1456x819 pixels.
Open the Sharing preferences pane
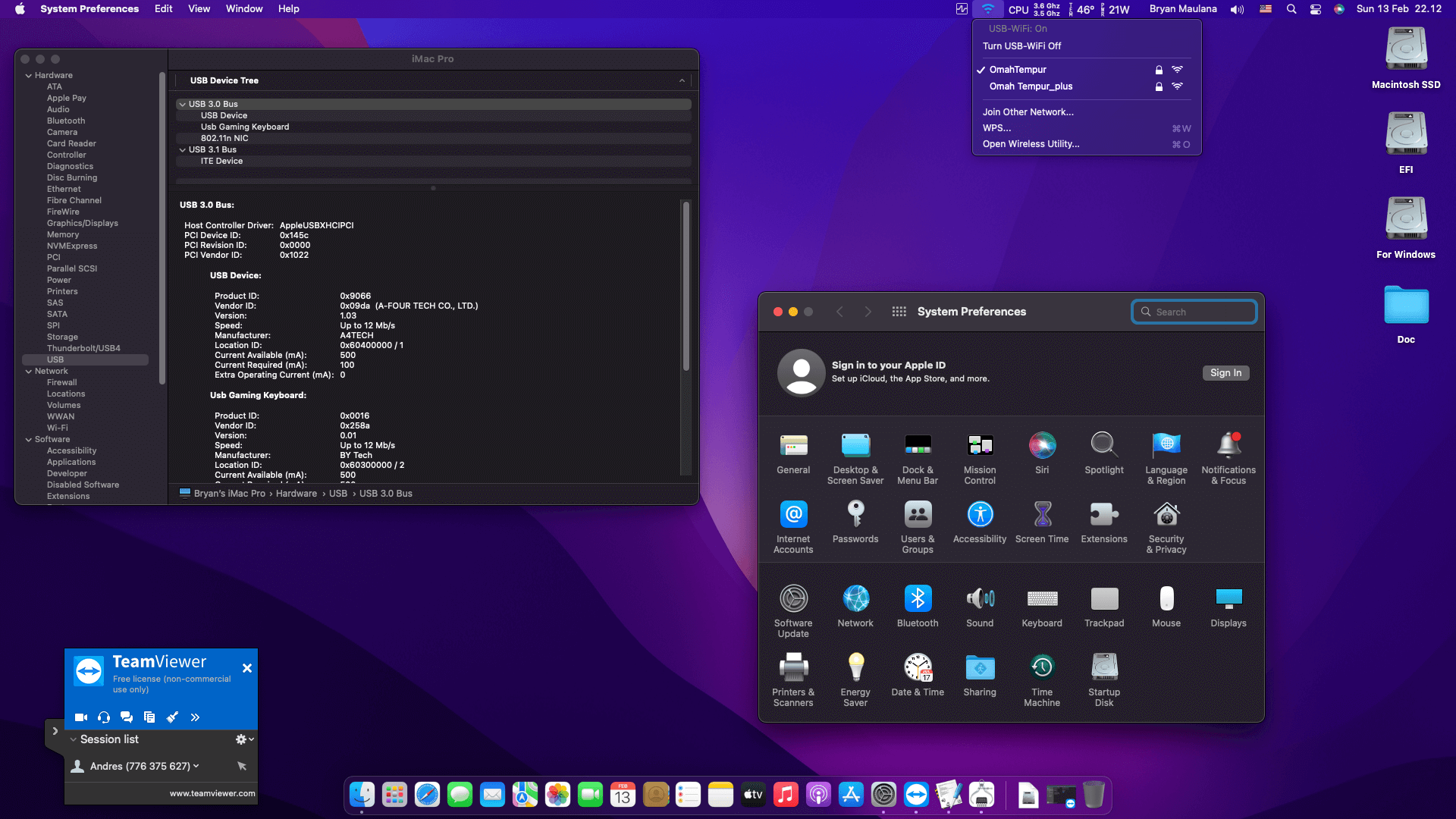980,676
